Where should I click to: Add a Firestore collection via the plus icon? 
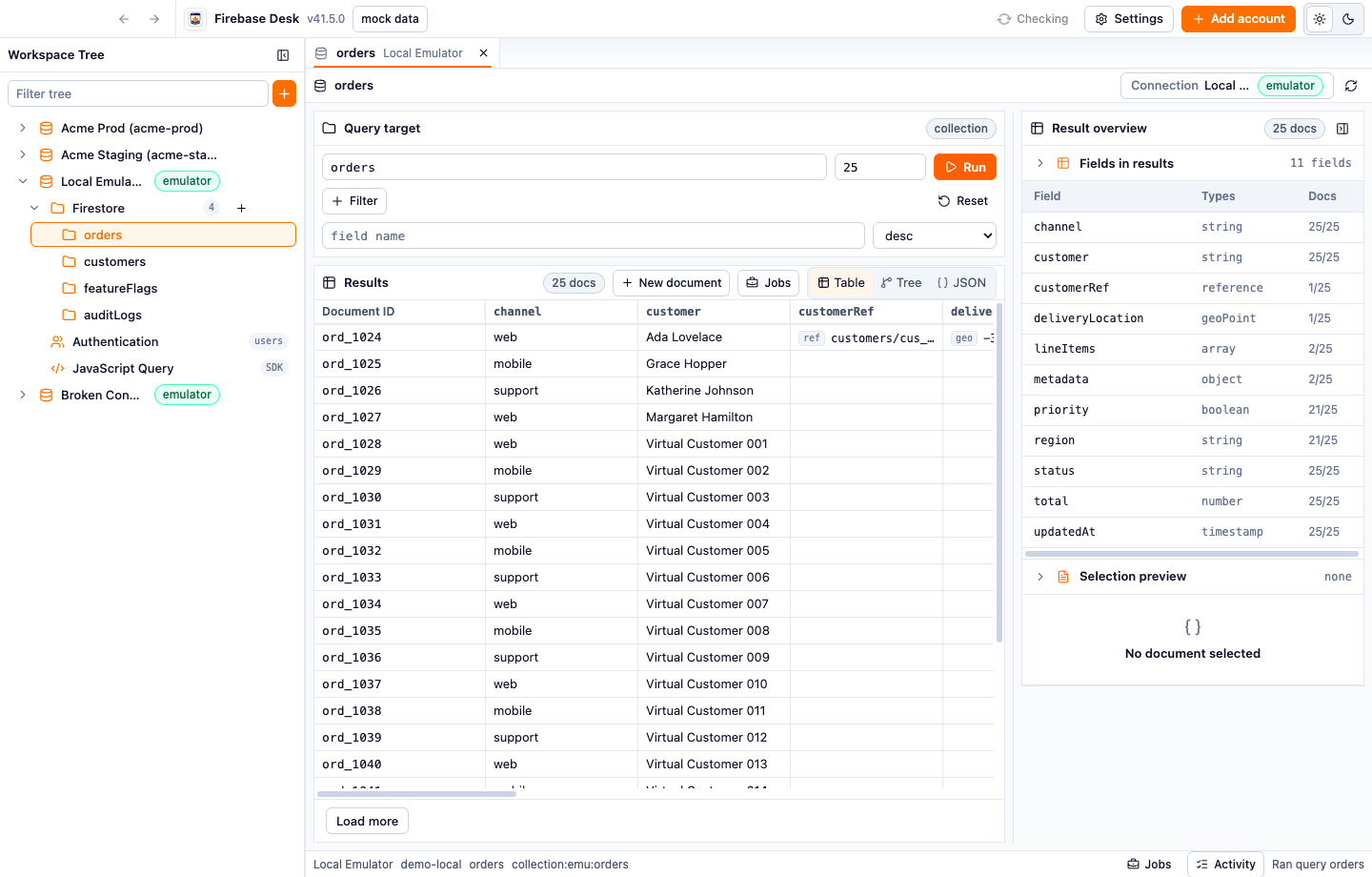(x=242, y=208)
